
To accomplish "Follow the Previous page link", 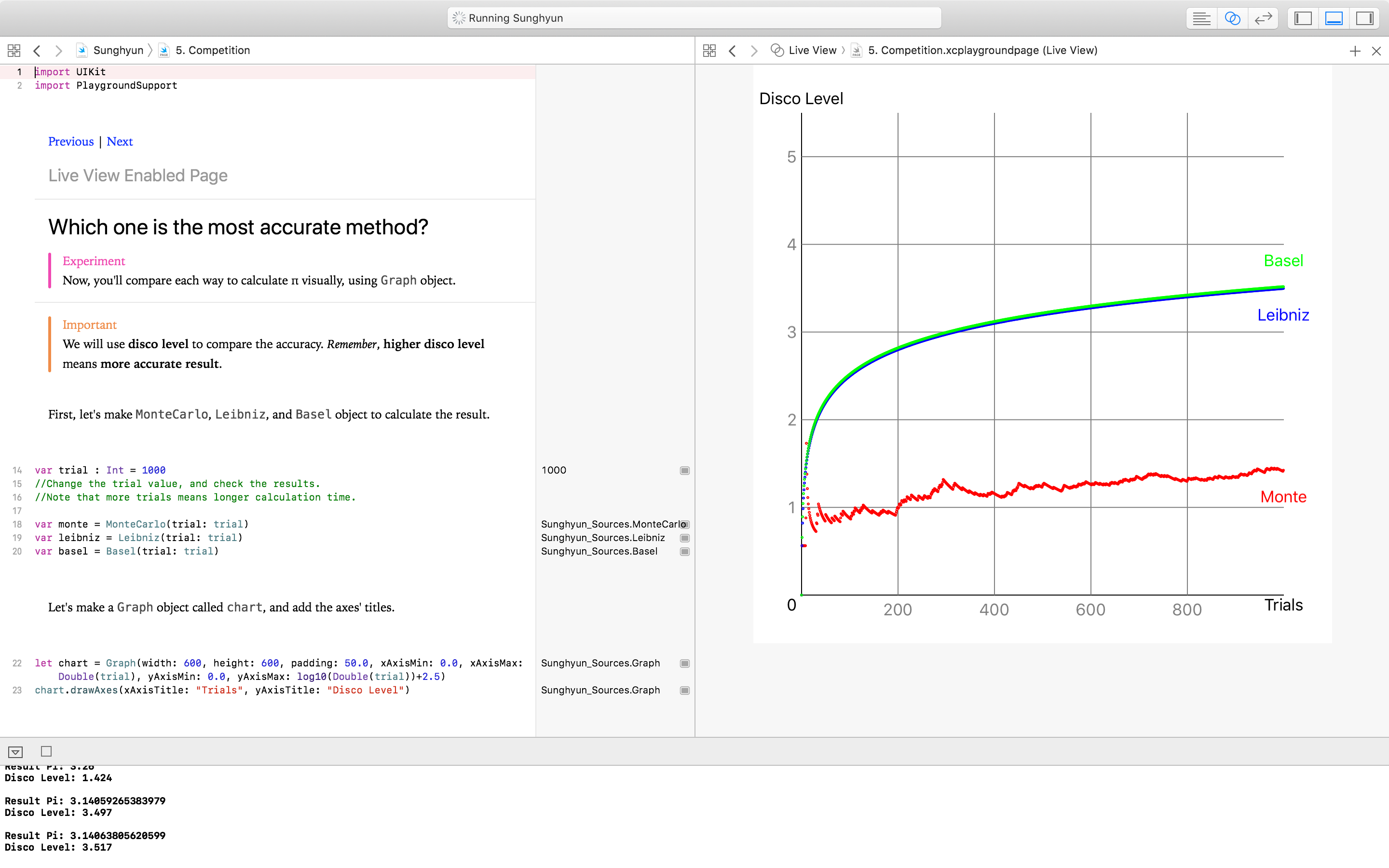I will pos(70,142).
